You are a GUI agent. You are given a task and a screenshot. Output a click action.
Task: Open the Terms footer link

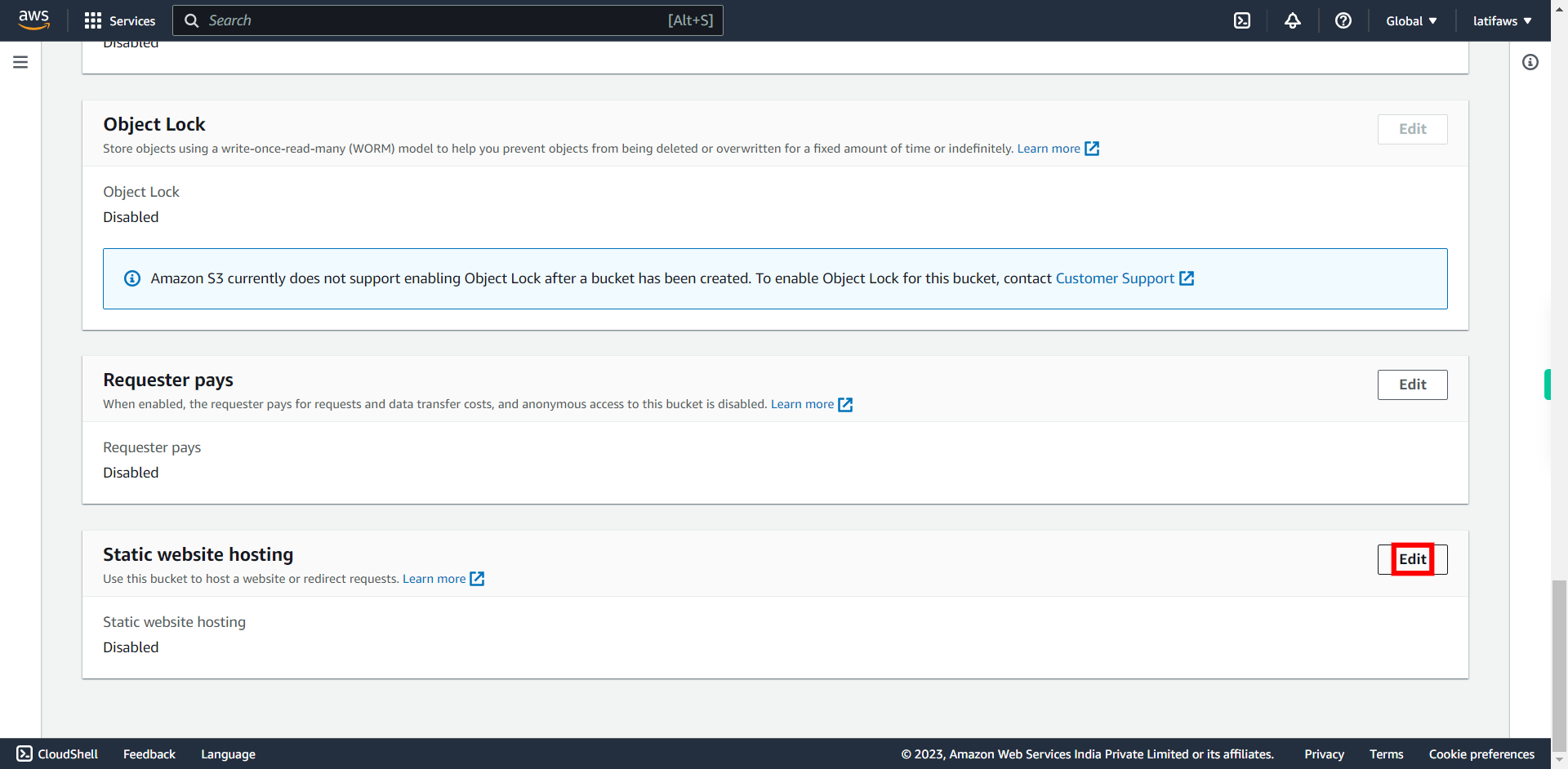pyautogui.click(x=1386, y=754)
